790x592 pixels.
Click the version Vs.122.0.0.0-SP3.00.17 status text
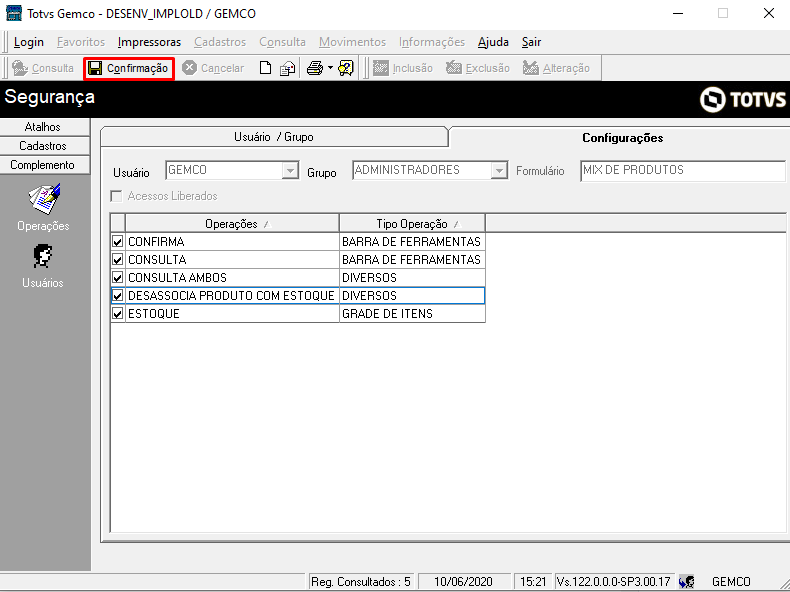pos(613,582)
